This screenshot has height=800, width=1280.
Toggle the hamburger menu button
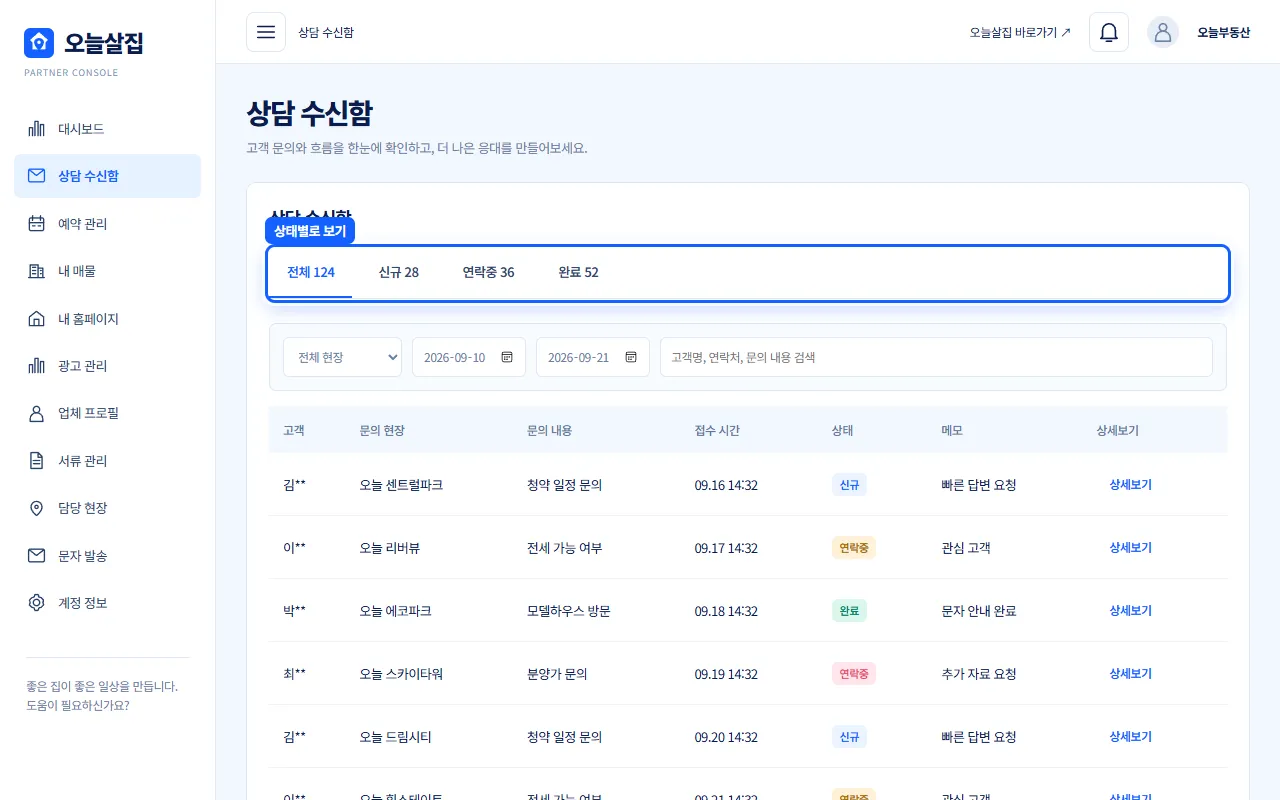pos(266,32)
